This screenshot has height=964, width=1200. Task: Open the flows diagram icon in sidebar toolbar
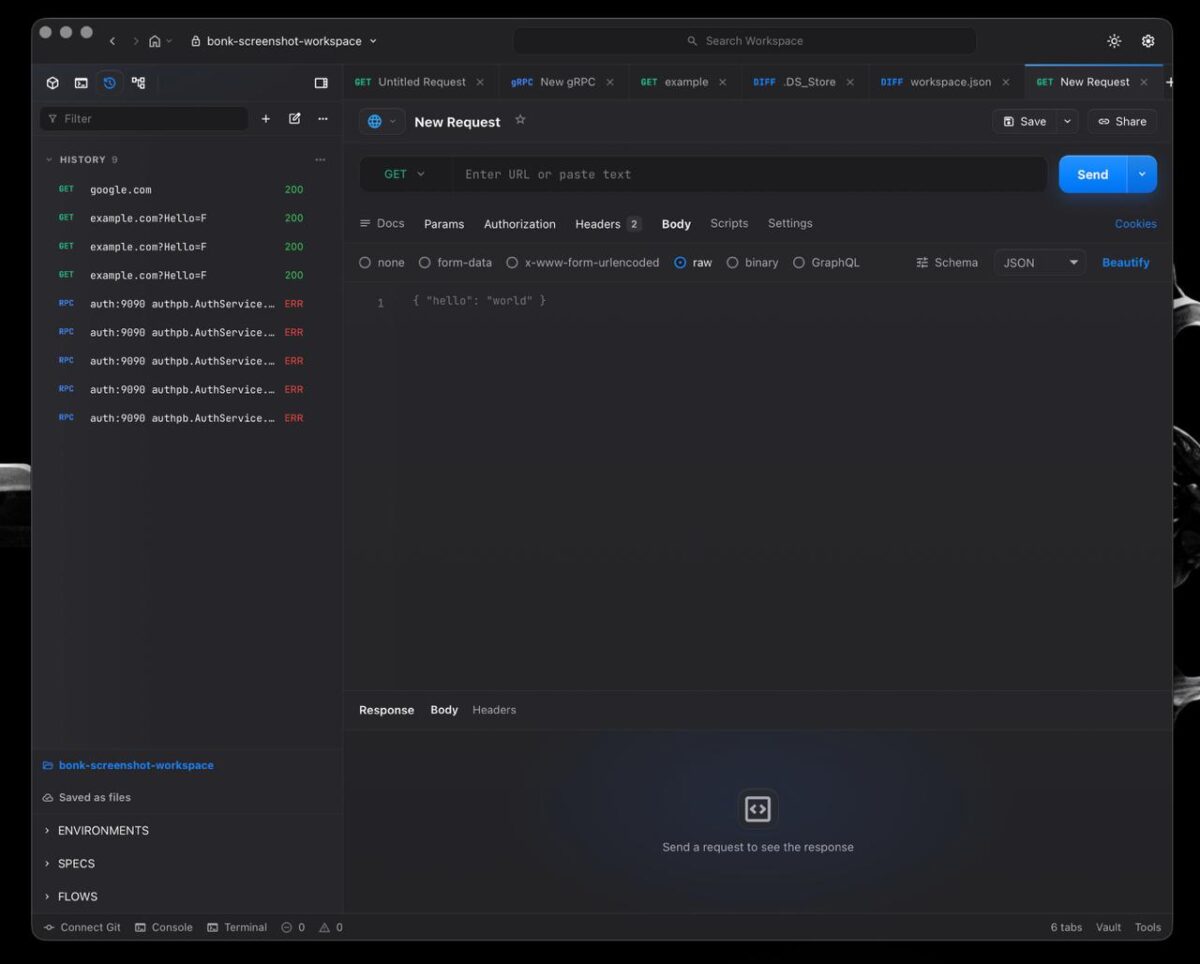click(x=138, y=83)
